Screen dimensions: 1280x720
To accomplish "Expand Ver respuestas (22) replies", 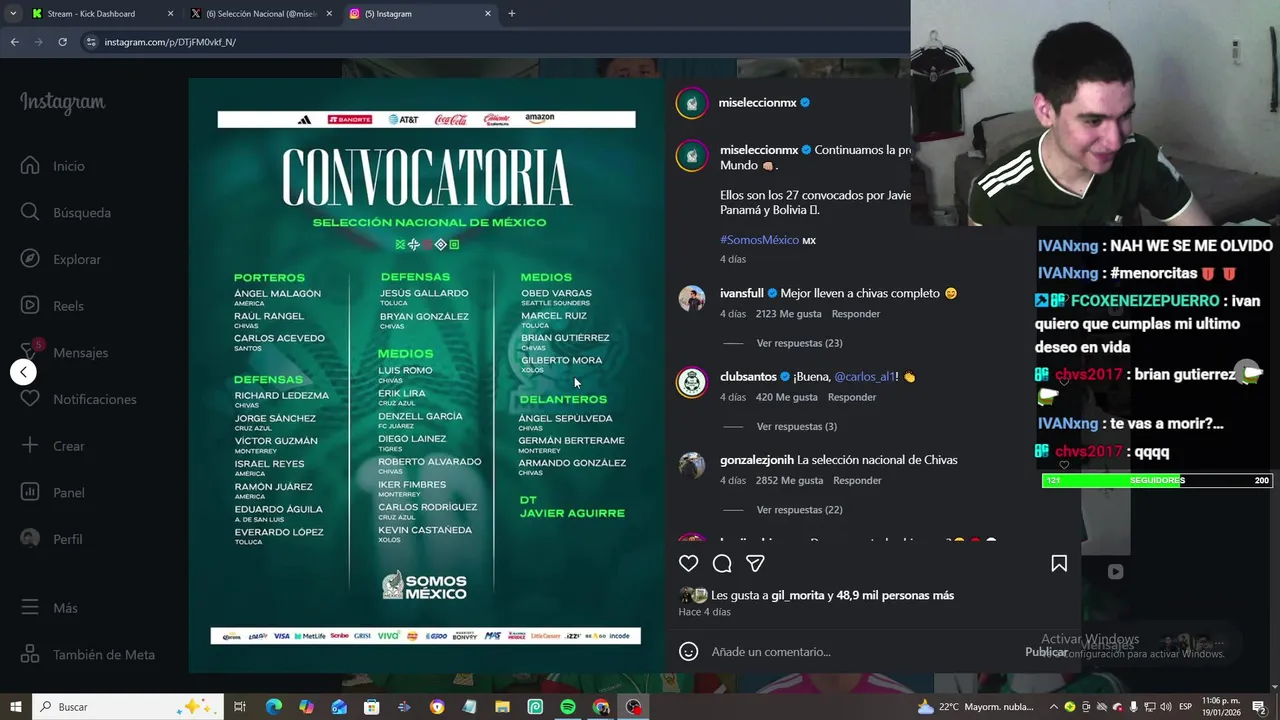I will [799, 510].
